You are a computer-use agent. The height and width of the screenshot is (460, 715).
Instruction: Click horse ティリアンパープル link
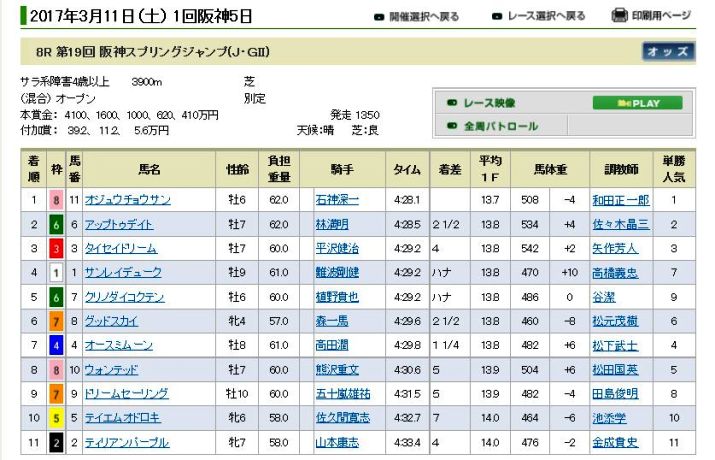[126, 442]
